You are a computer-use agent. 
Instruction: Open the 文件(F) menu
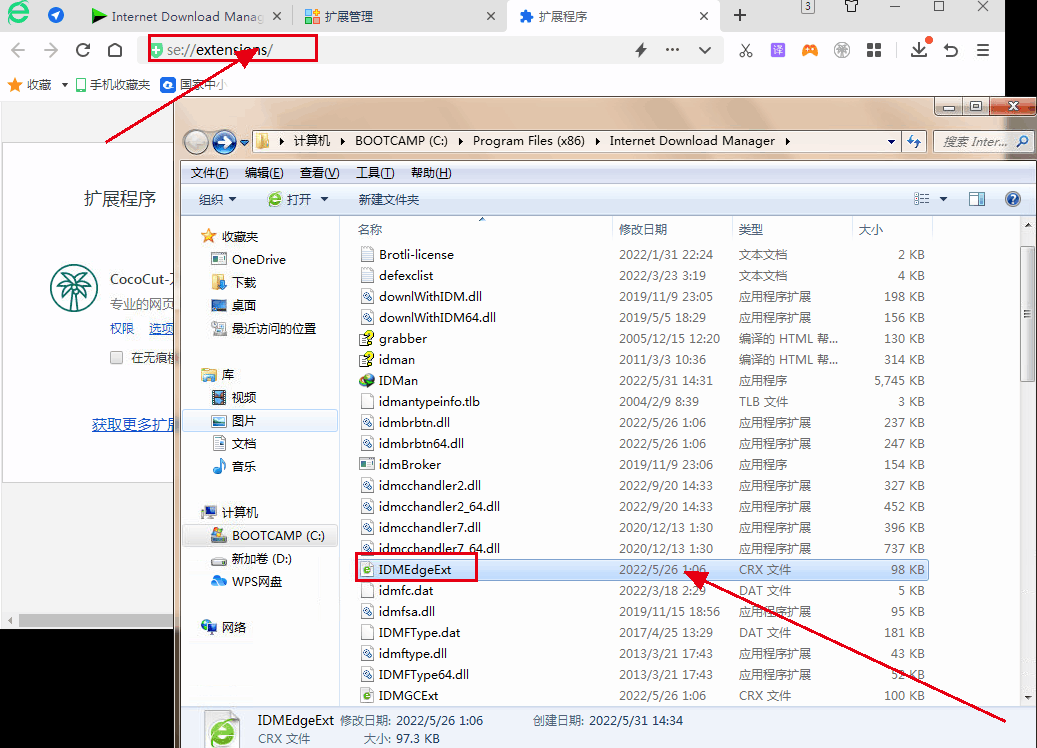tap(210, 173)
